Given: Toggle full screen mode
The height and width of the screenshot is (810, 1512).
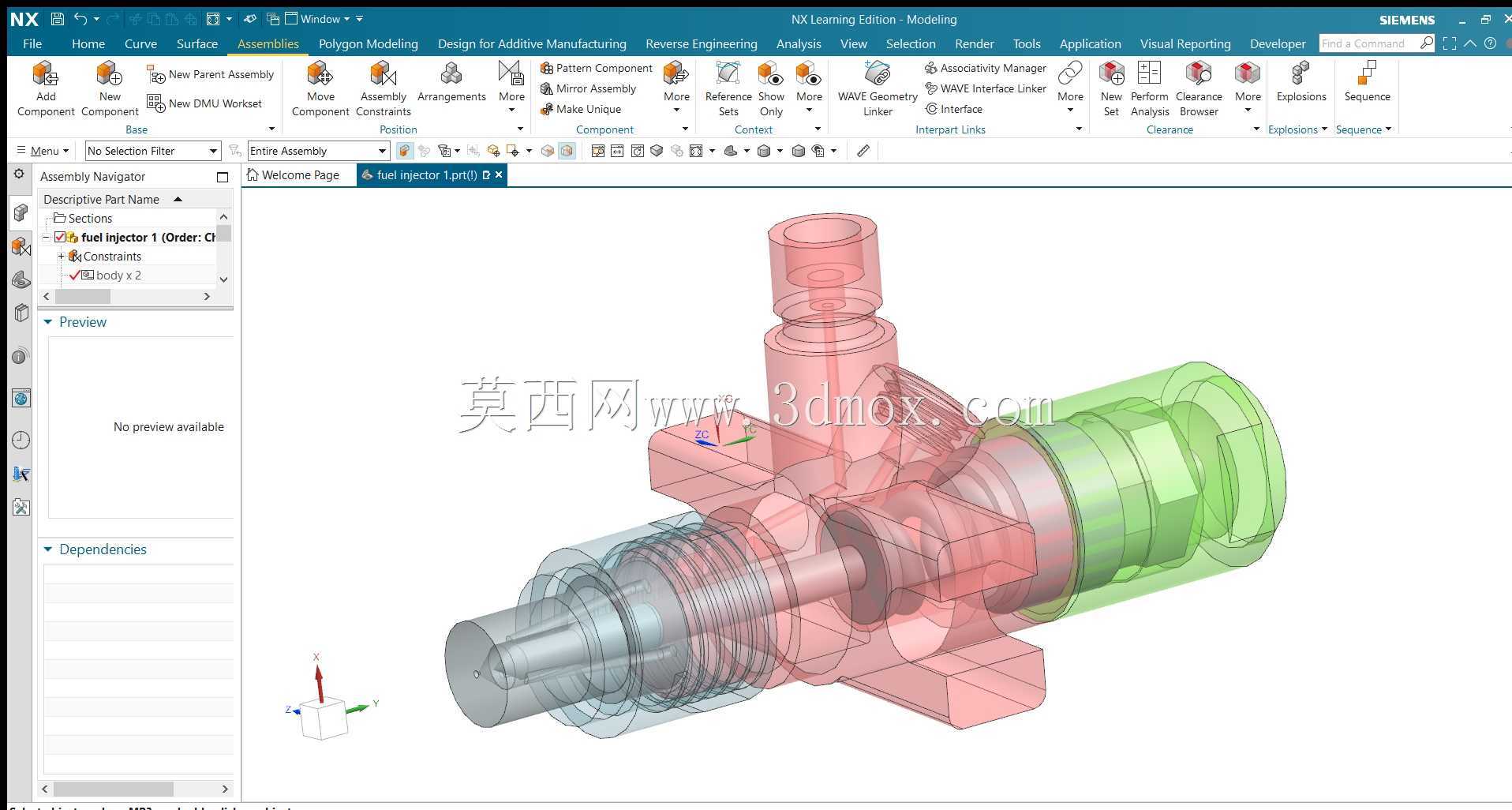Looking at the screenshot, I should coord(1450,43).
